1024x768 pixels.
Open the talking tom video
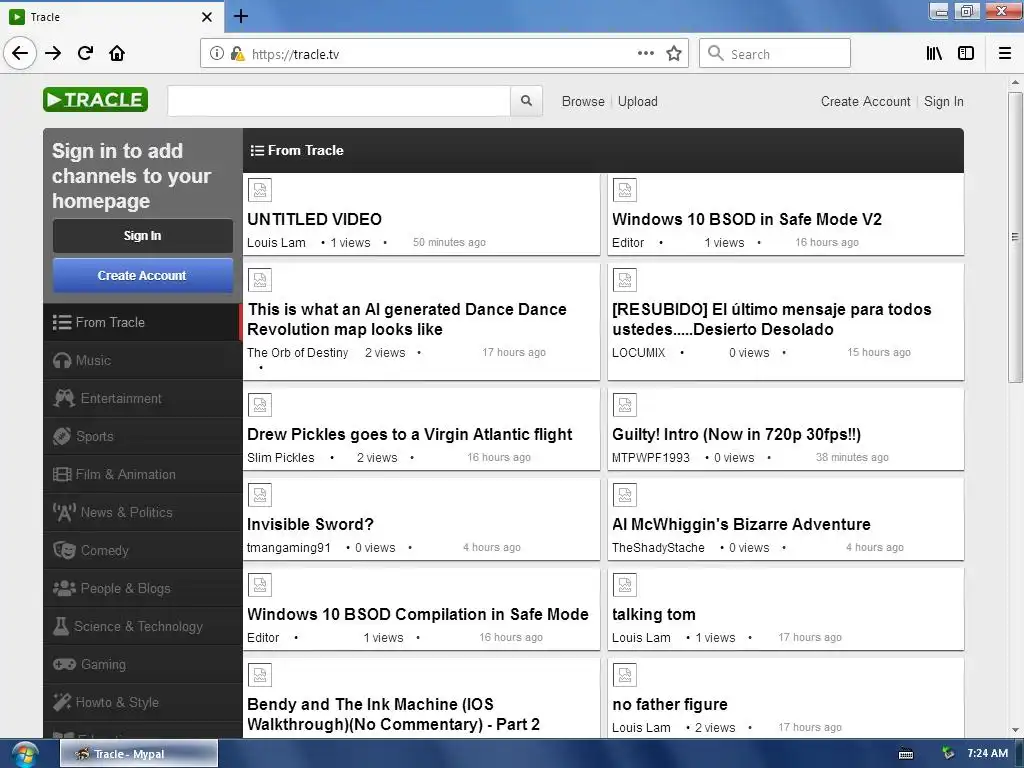coord(654,615)
